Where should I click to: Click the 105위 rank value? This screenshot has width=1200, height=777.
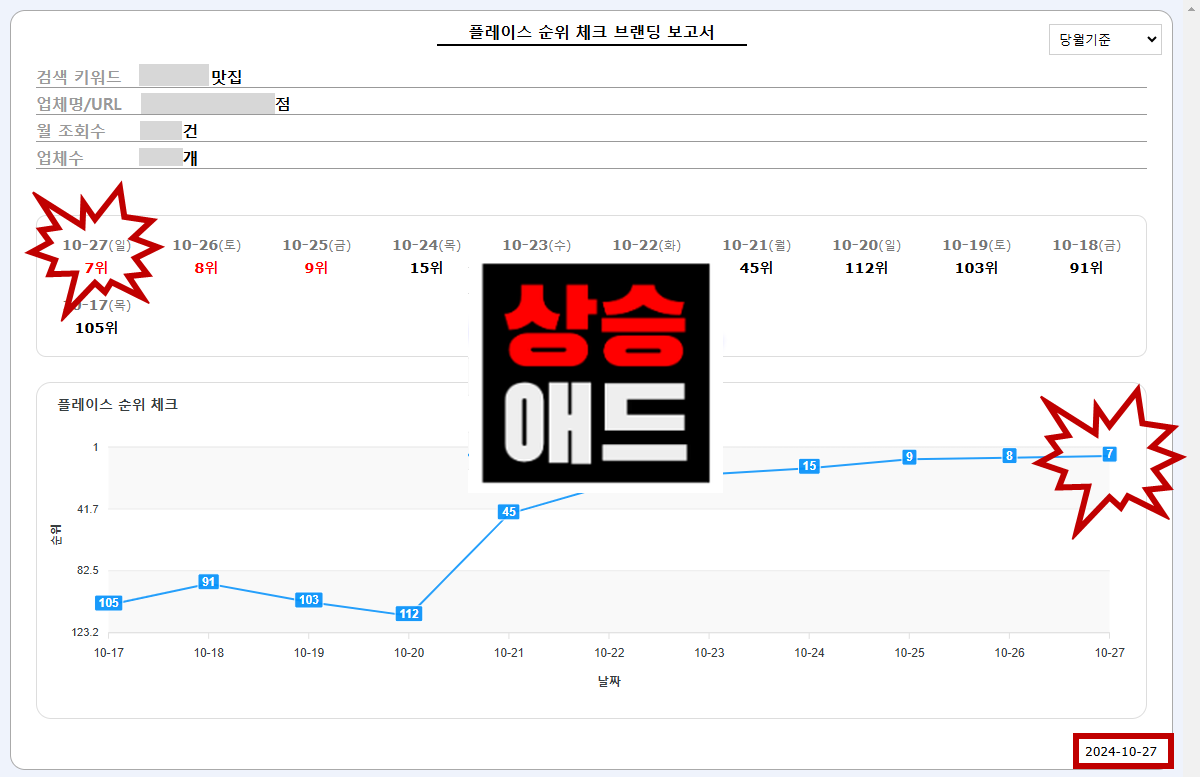[97, 328]
